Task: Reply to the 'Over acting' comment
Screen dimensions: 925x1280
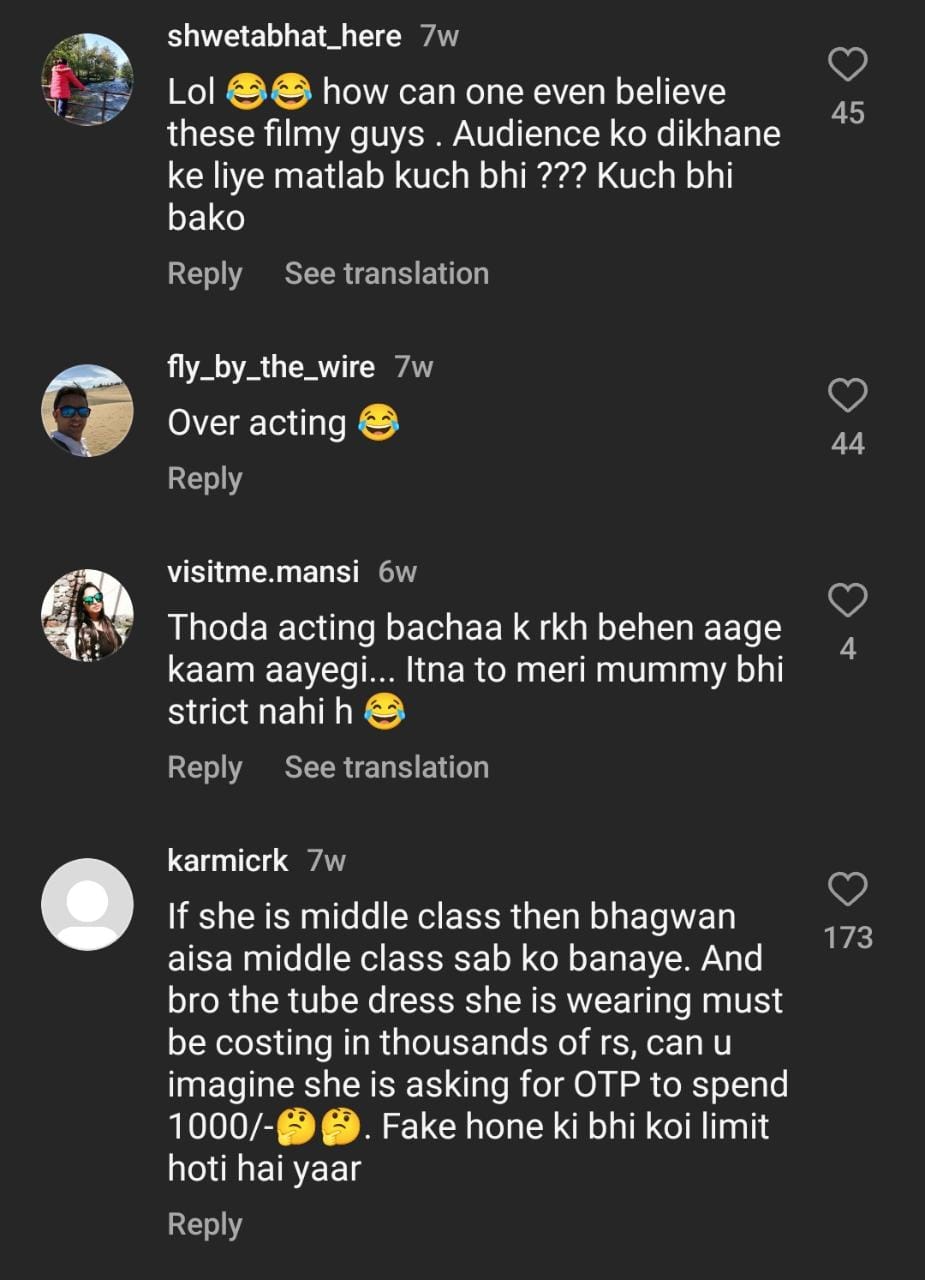Action: point(205,479)
